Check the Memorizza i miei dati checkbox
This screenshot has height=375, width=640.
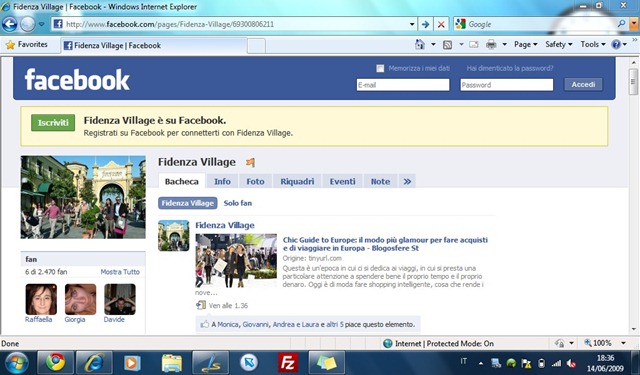(380, 68)
